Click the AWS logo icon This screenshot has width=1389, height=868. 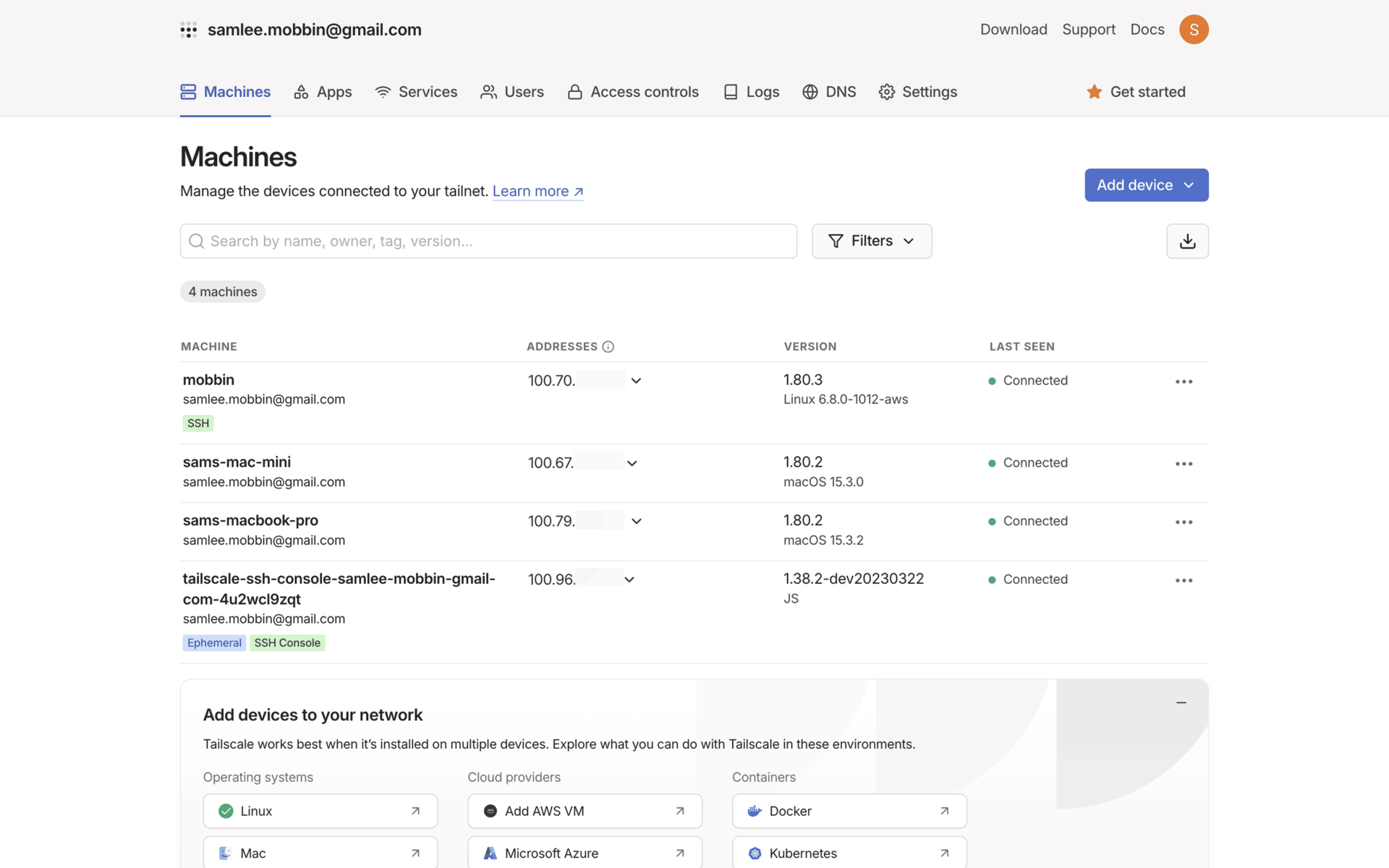click(x=490, y=811)
